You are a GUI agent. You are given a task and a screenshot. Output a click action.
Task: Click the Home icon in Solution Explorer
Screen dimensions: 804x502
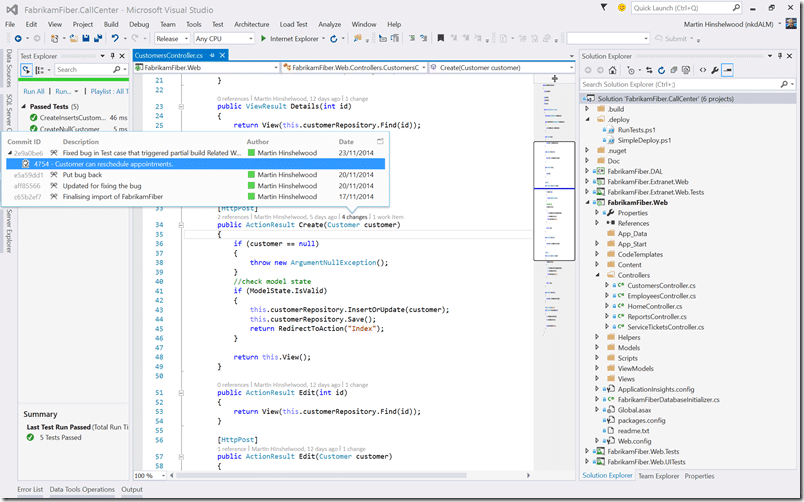tap(612, 70)
